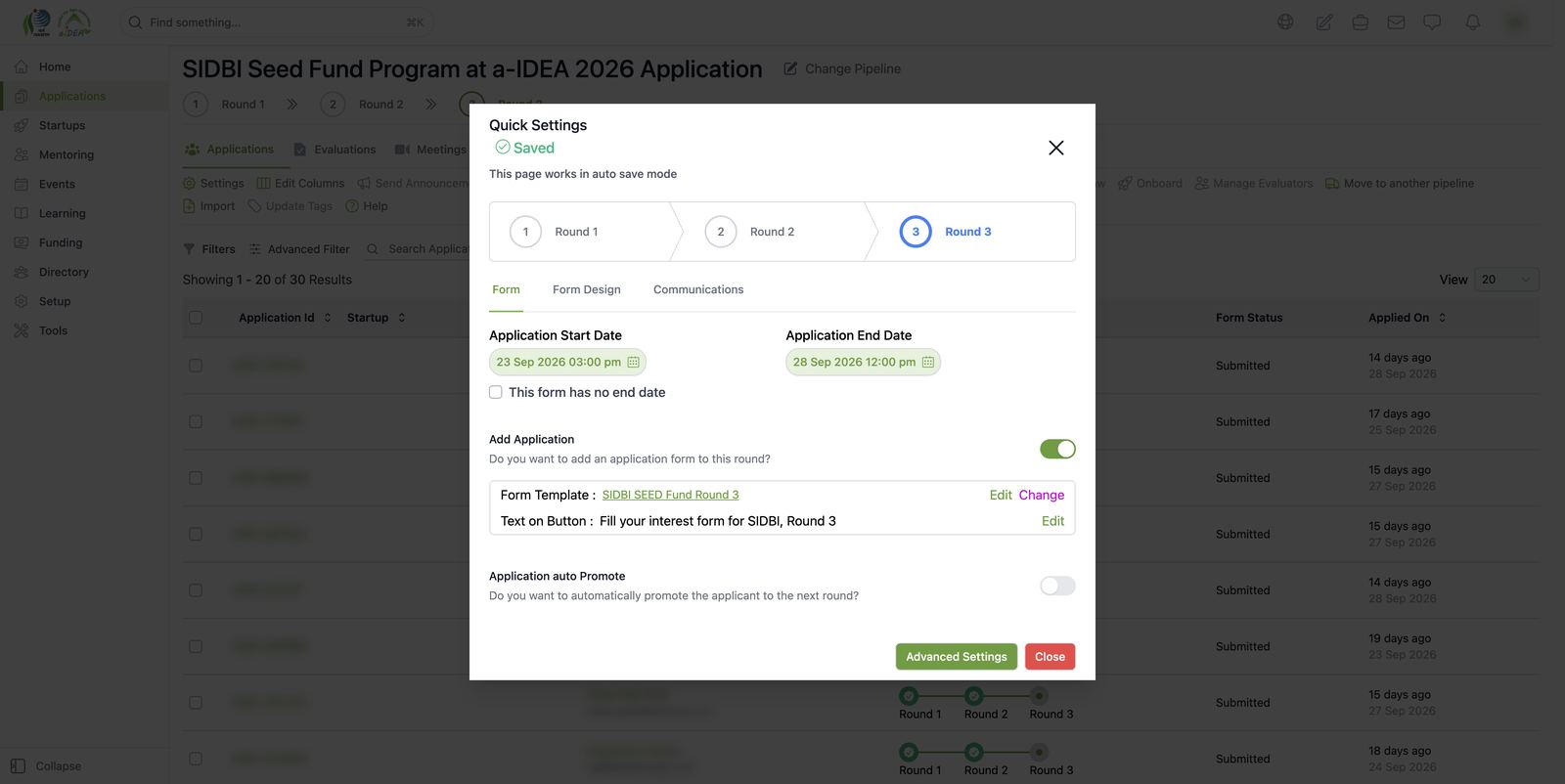Click Edit for the Form Template
Screen dimensions: 1565x784
click(x=1001, y=495)
